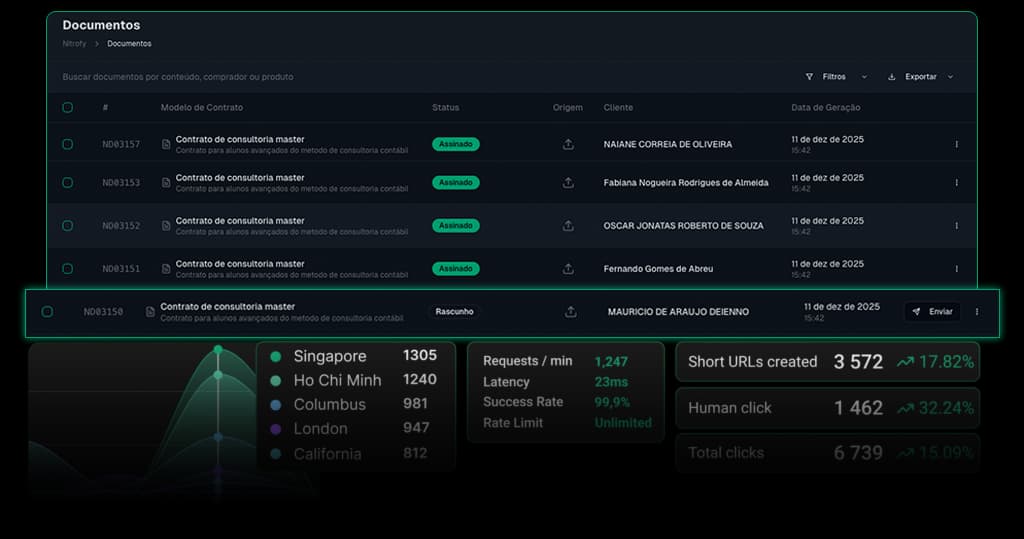
Task: Click the funnel filter icon
Action: (x=809, y=77)
